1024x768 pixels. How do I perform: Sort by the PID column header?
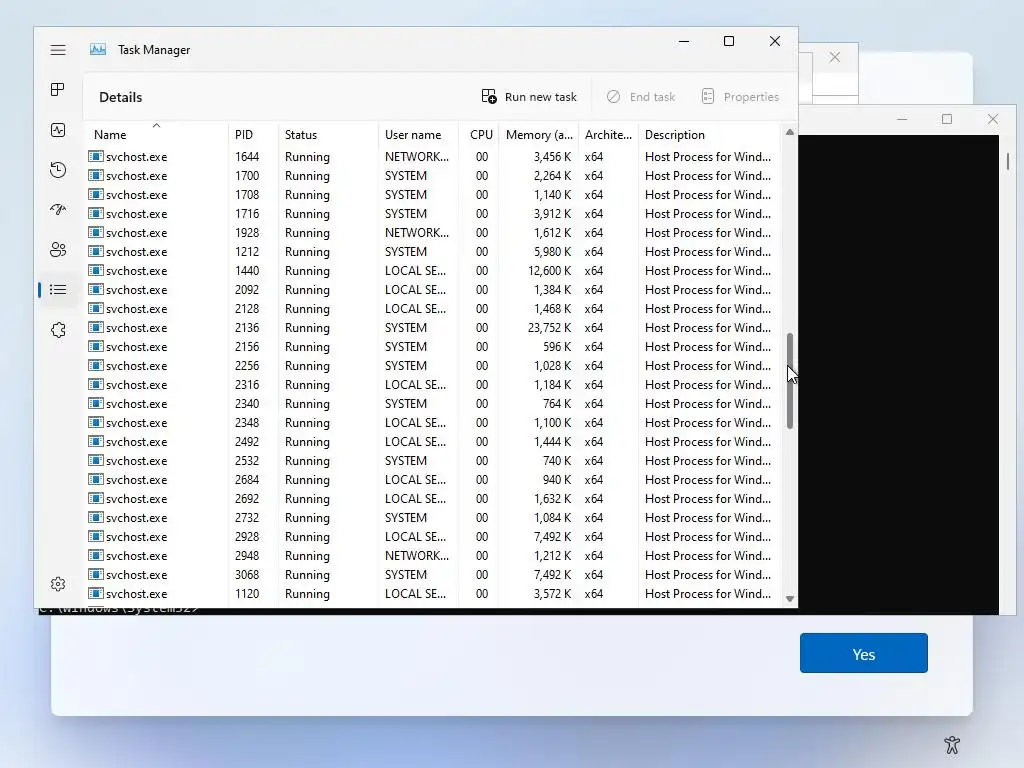point(253,135)
